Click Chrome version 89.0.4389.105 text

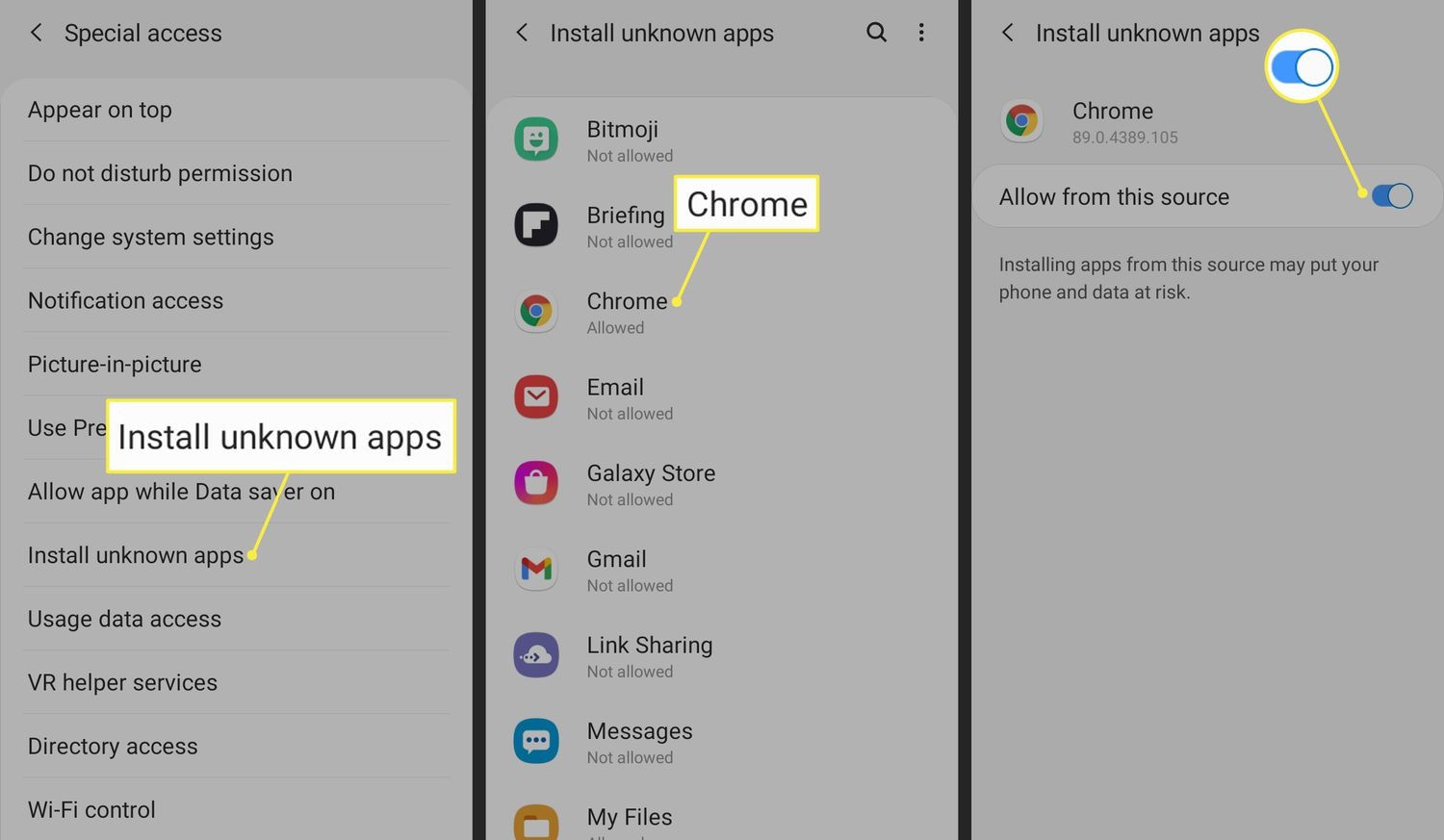1125,138
